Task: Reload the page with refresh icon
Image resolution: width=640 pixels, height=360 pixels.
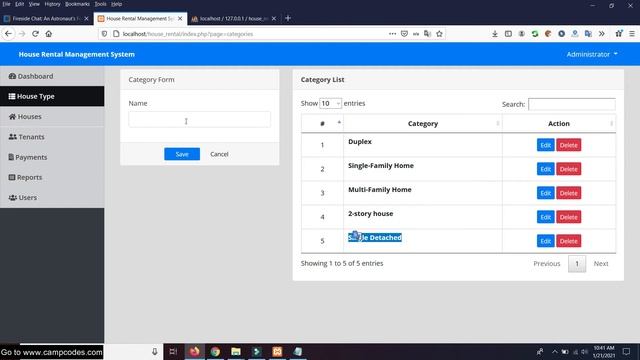Action: tap(36, 34)
